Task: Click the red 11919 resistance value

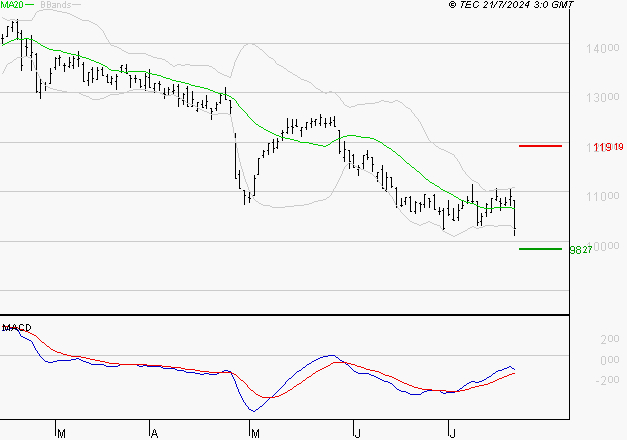Action: click(608, 147)
